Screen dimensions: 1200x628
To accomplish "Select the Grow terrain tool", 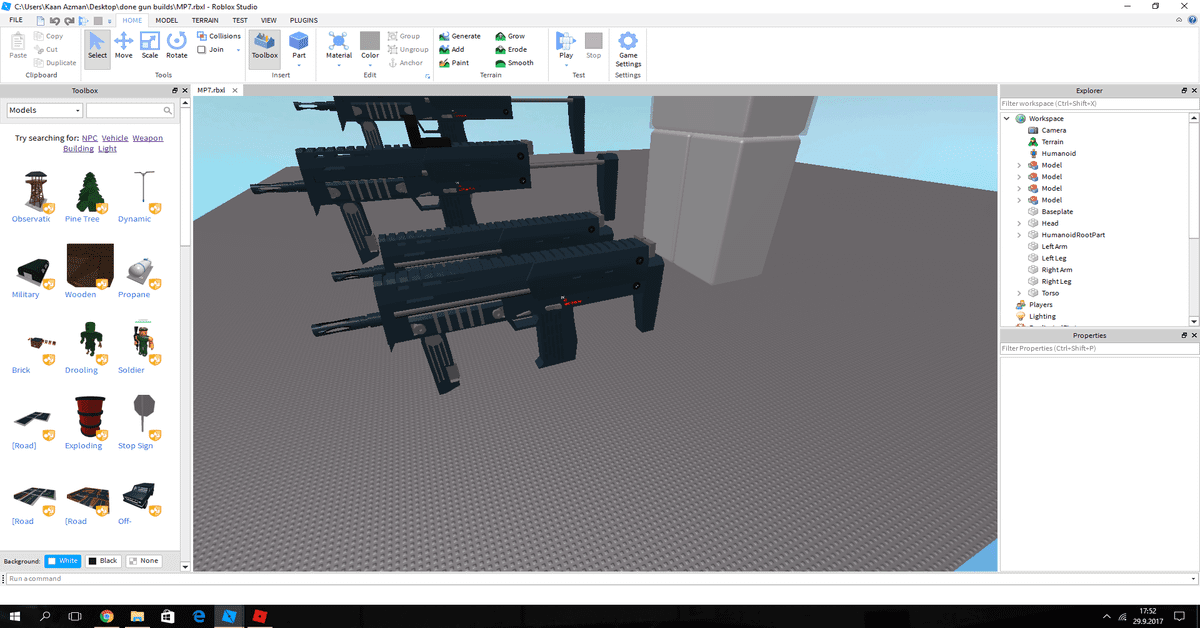I will (510, 36).
